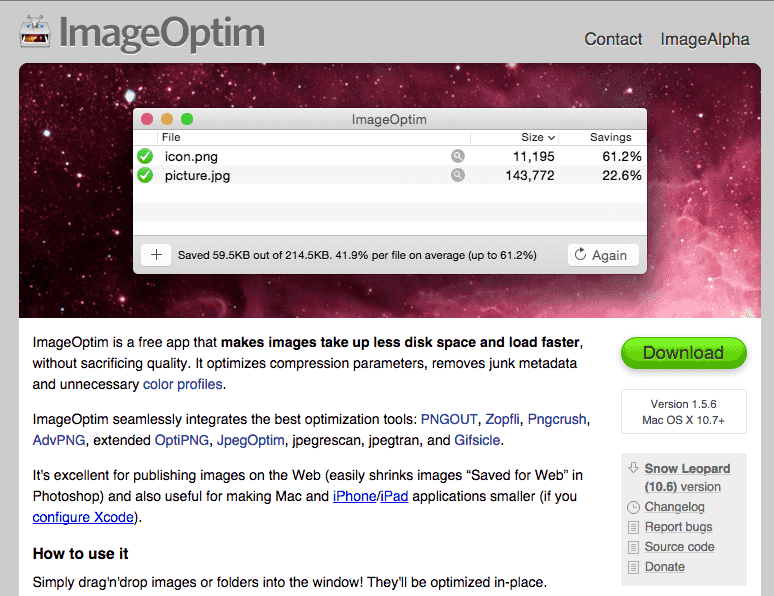Click the document icon beside Donate
This screenshot has height=596, width=774.
(x=633, y=567)
